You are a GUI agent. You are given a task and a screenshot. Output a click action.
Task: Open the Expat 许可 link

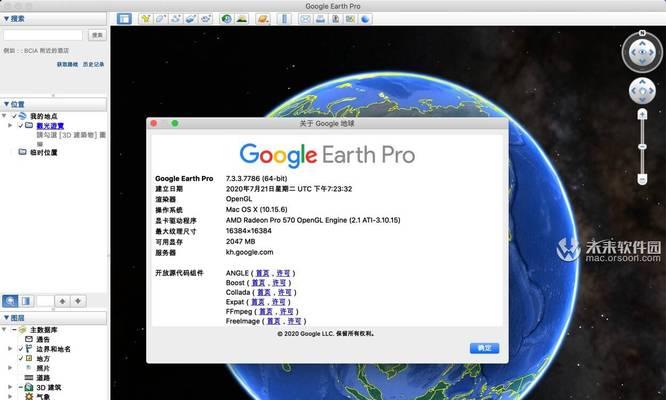[279, 302]
